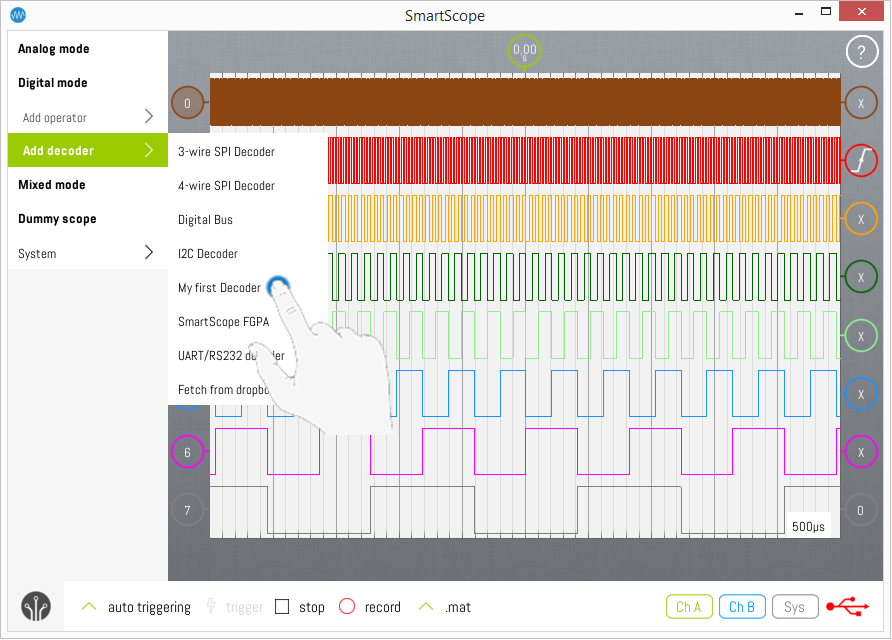Expand the Add operator submenu

coord(88,117)
